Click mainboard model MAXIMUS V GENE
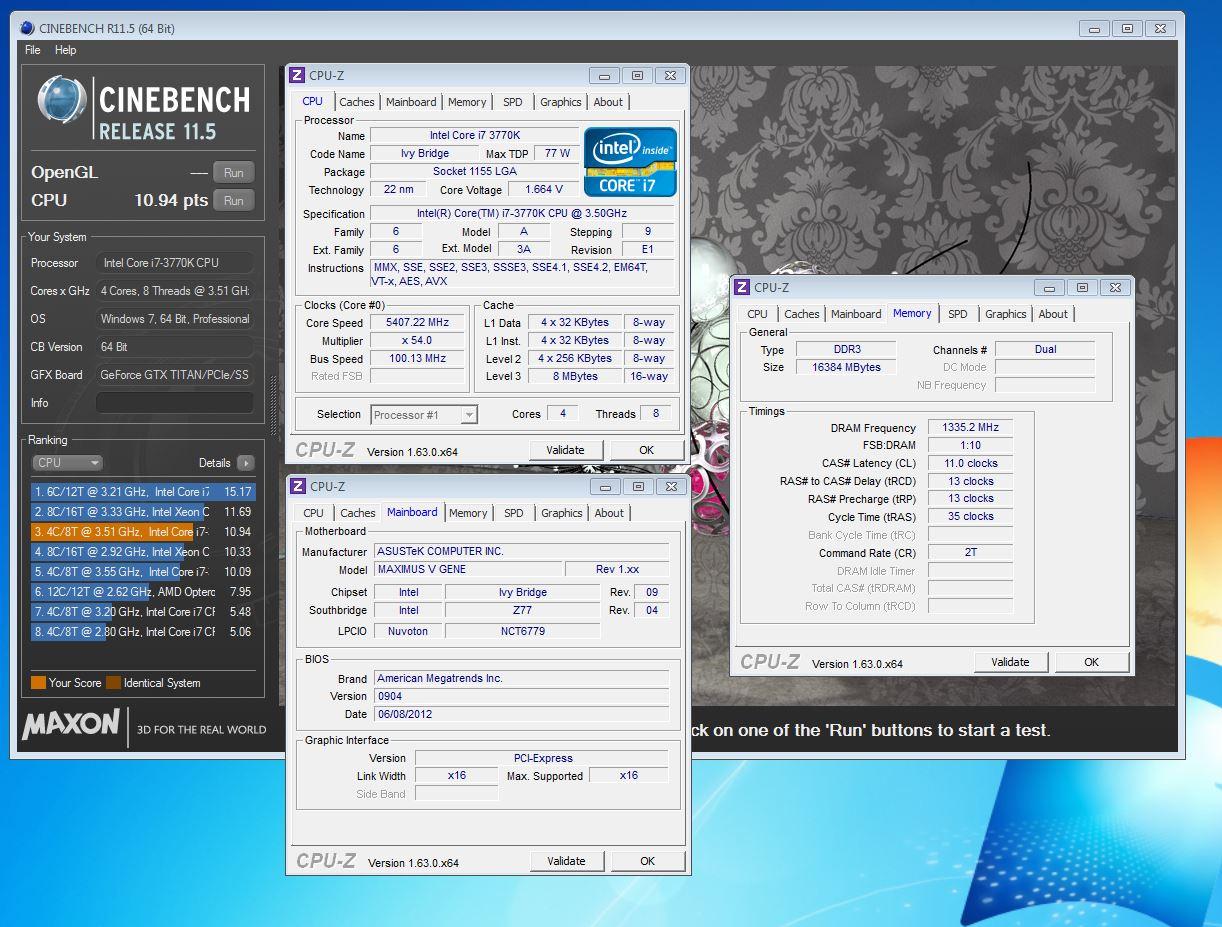The width and height of the screenshot is (1222, 927). coord(467,570)
